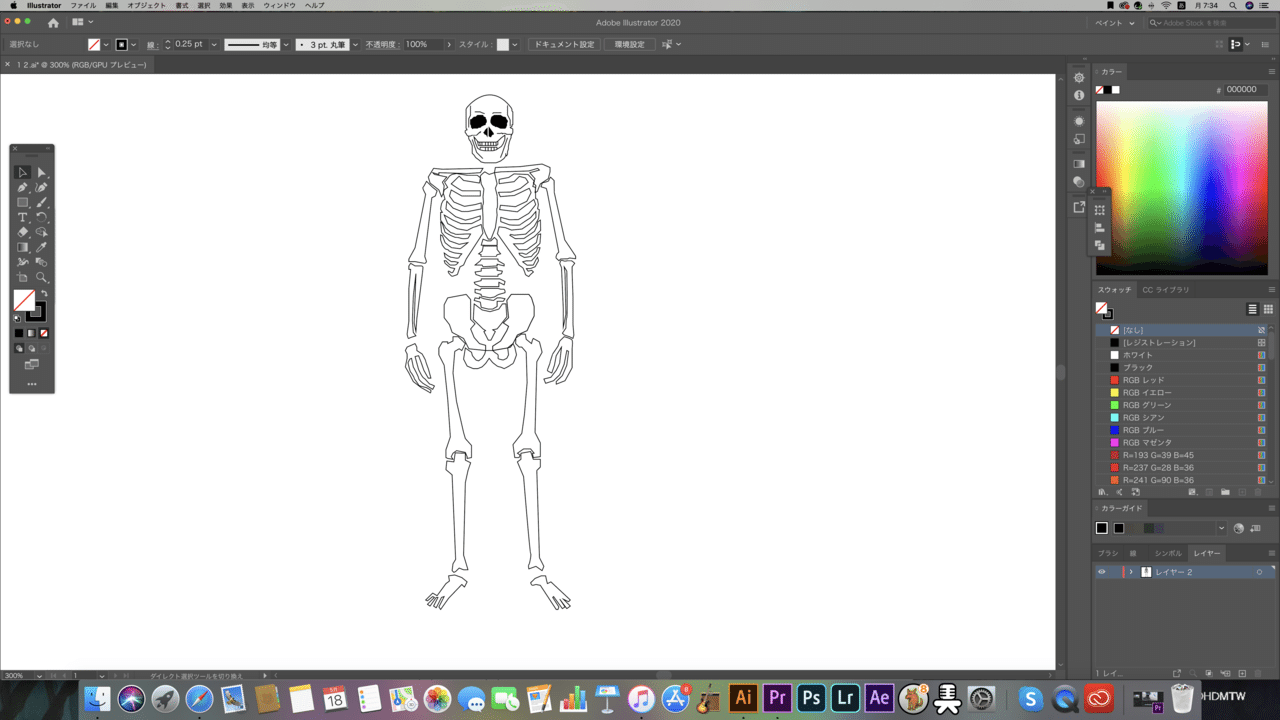Enable Draw Normal mode
Viewport: 1280px width, 720px height.
19,348
